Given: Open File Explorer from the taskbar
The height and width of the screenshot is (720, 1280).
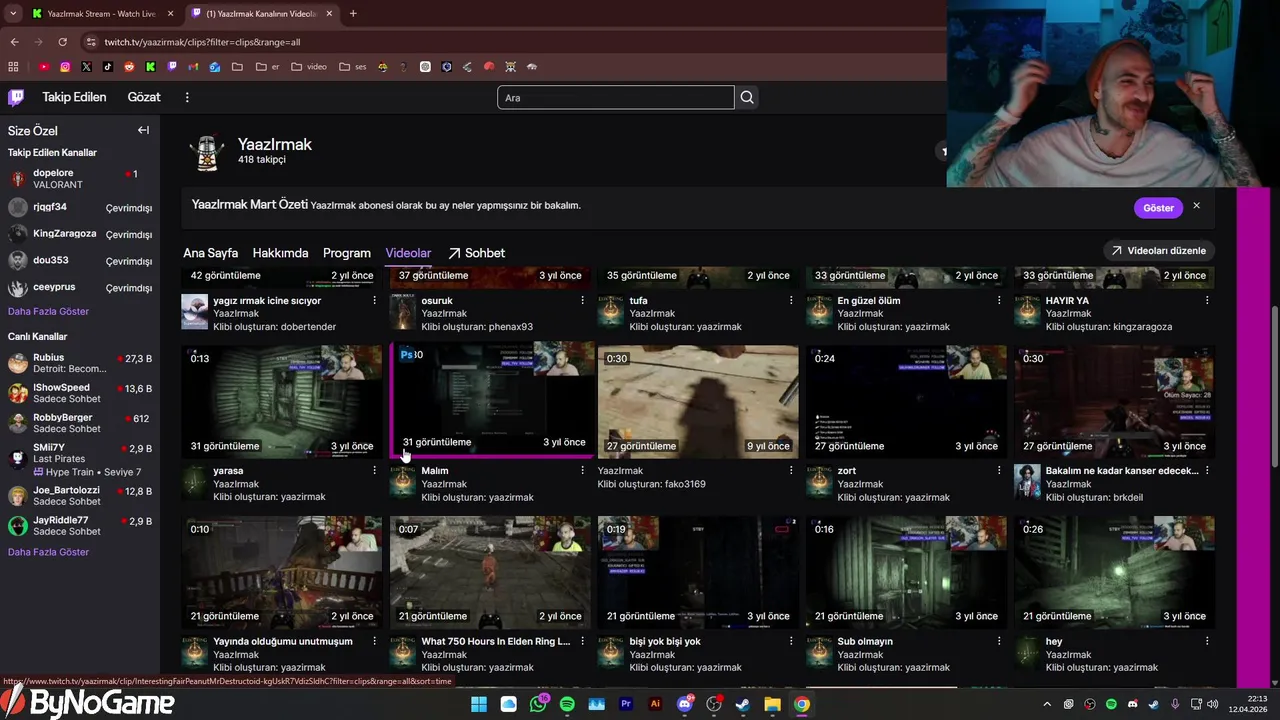Looking at the screenshot, I should [x=772, y=704].
